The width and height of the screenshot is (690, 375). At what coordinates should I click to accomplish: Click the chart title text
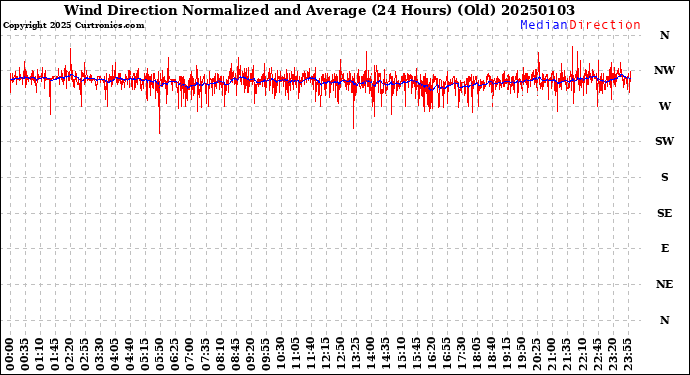click(319, 10)
